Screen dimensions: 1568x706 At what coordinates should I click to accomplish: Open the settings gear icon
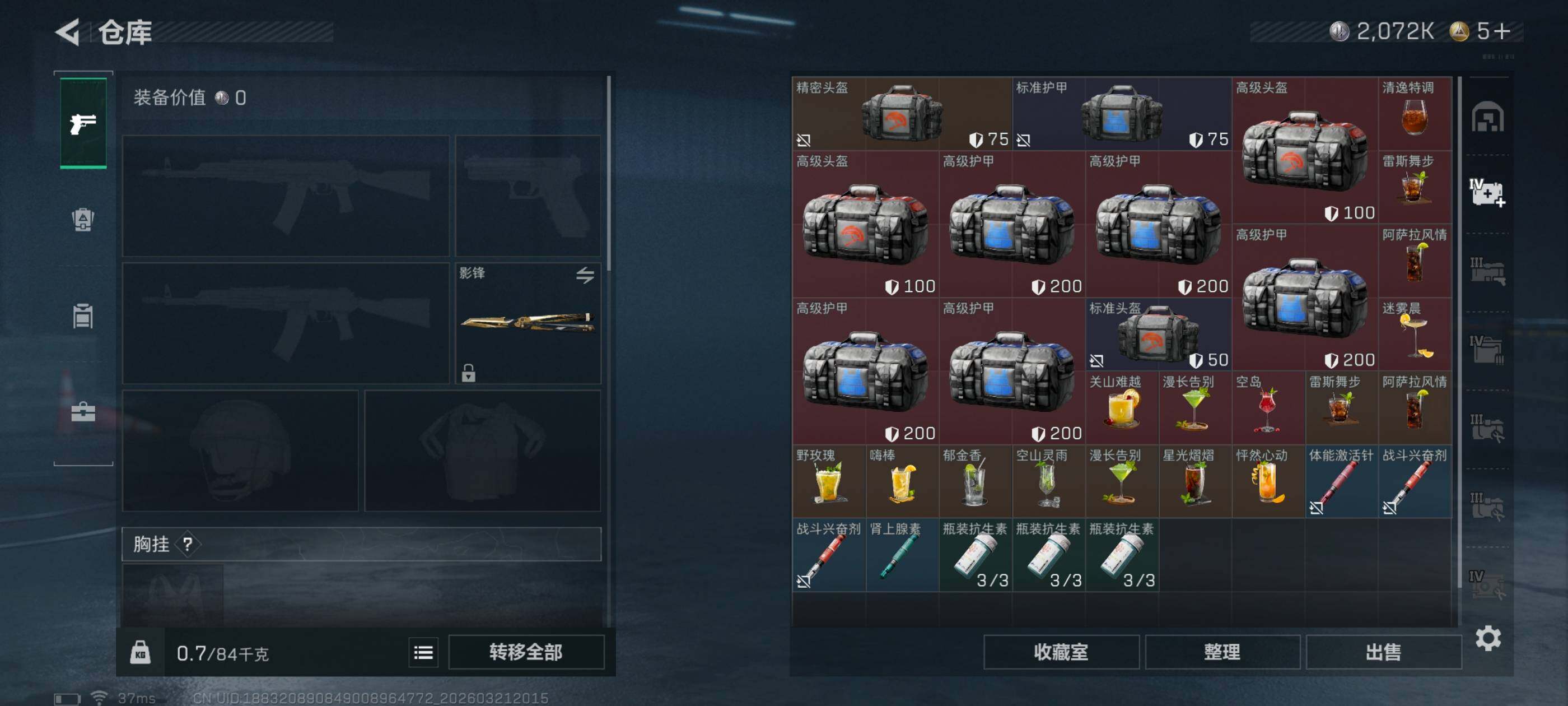point(1488,638)
